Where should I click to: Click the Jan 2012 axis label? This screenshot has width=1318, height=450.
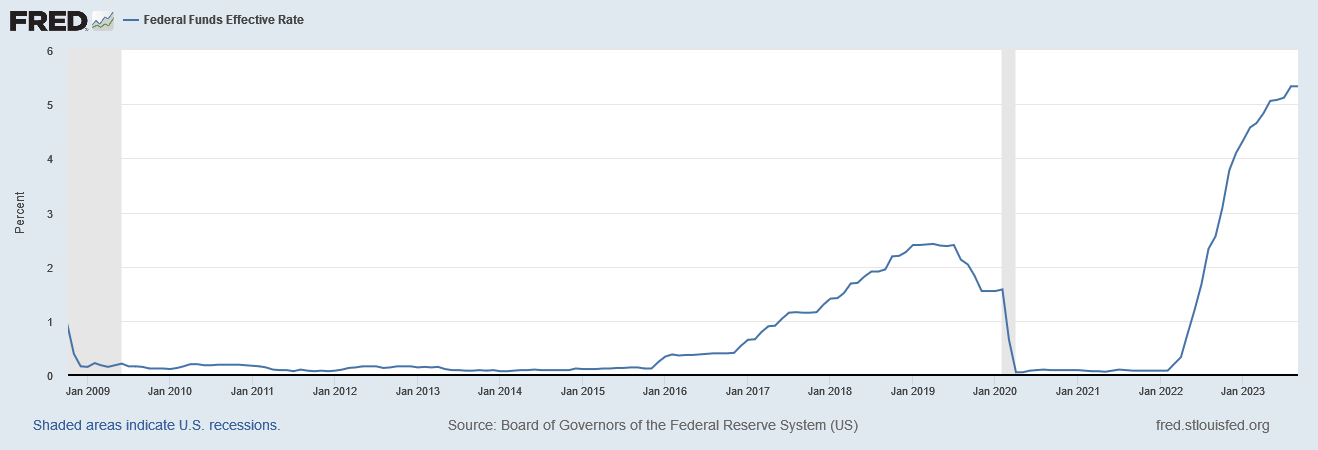(x=335, y=391)
